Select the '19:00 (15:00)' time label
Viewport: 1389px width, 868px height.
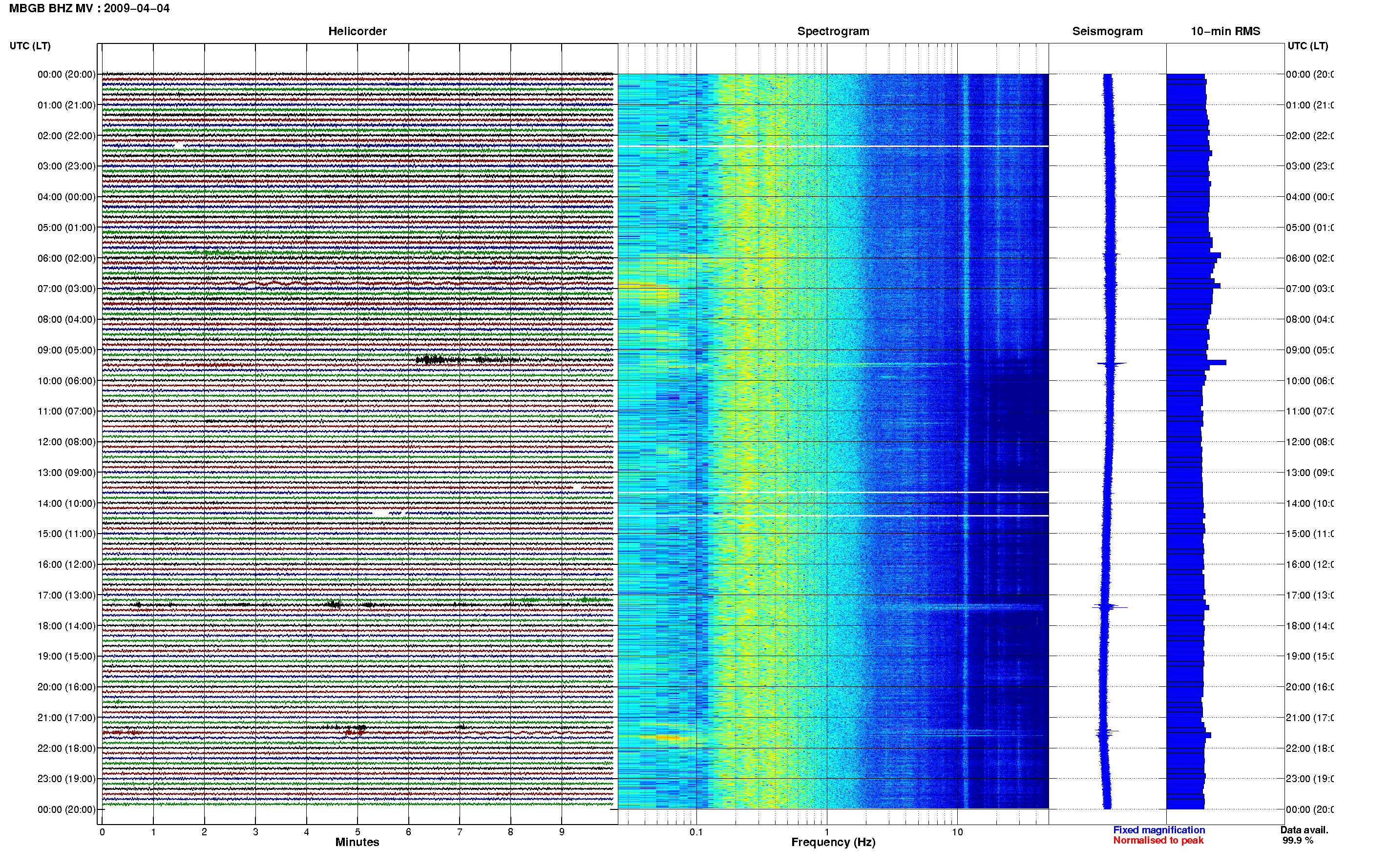tap(66, 657)
